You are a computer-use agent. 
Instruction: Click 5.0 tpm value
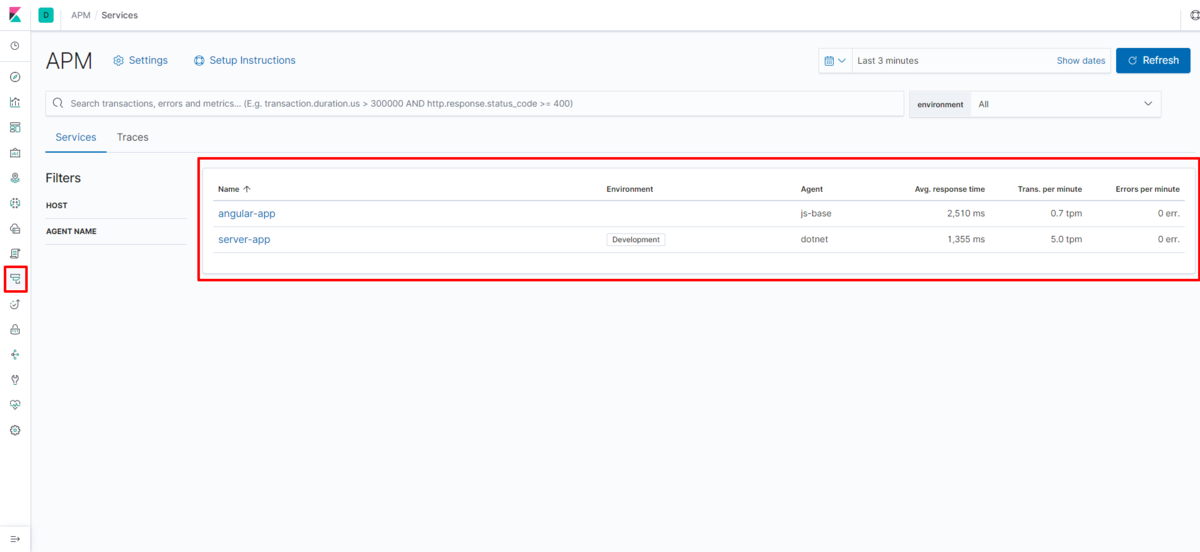pyautogui.click(x=1065, y=239)
